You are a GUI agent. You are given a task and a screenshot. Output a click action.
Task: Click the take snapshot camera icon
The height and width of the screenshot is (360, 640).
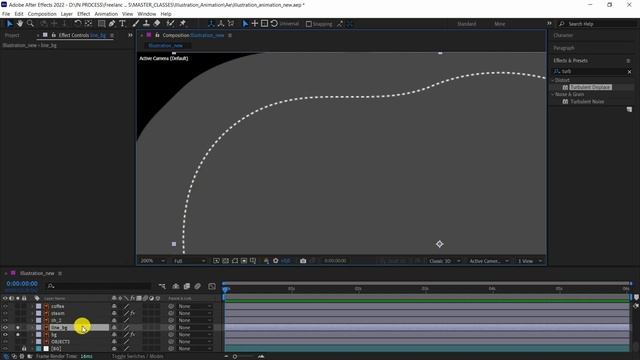click(303, 261)
